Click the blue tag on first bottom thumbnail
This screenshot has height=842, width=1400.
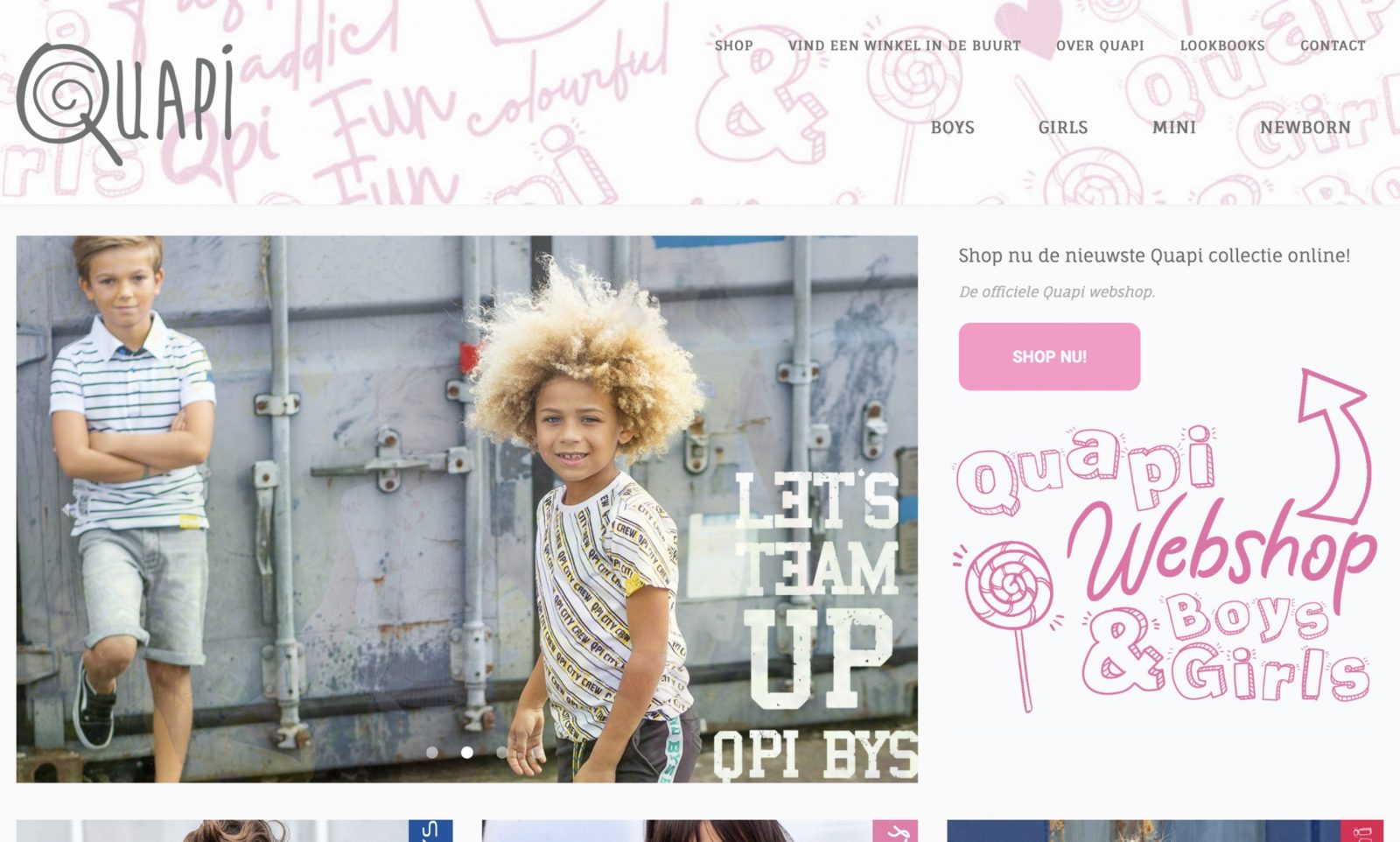[x=430, y=831]
